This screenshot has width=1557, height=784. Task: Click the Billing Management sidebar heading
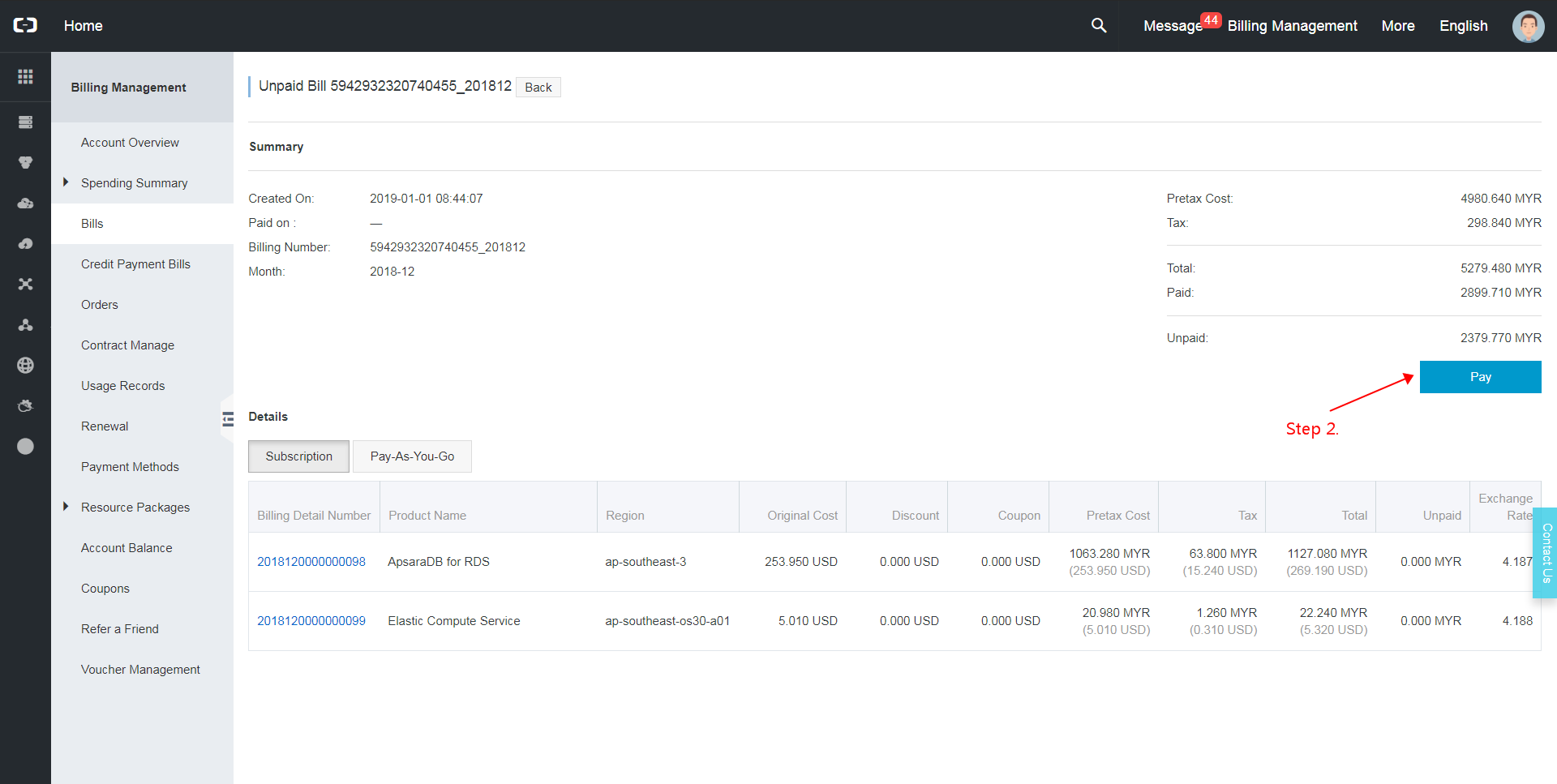(x=128, y=87)
